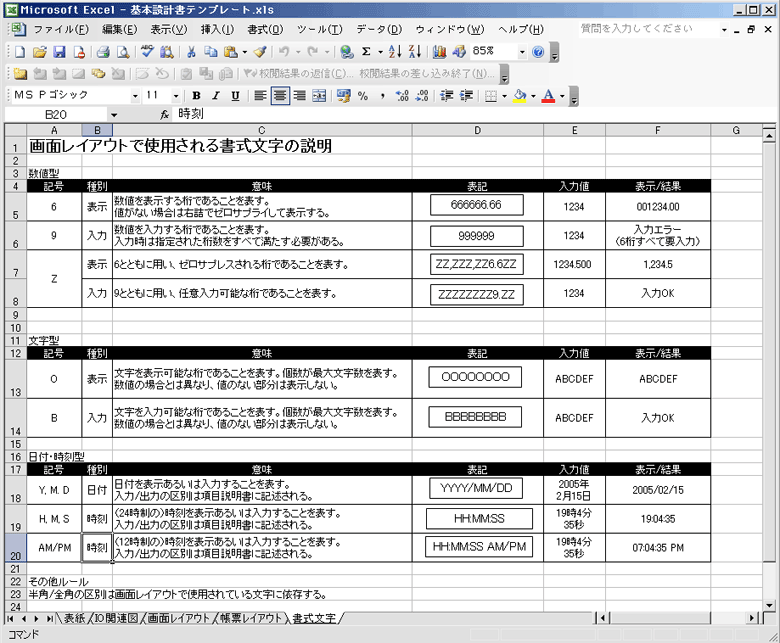Cut selection with the scissors icon
This screenshot has width=780, height=643.
pyautogui.click(x=191, y=52)
